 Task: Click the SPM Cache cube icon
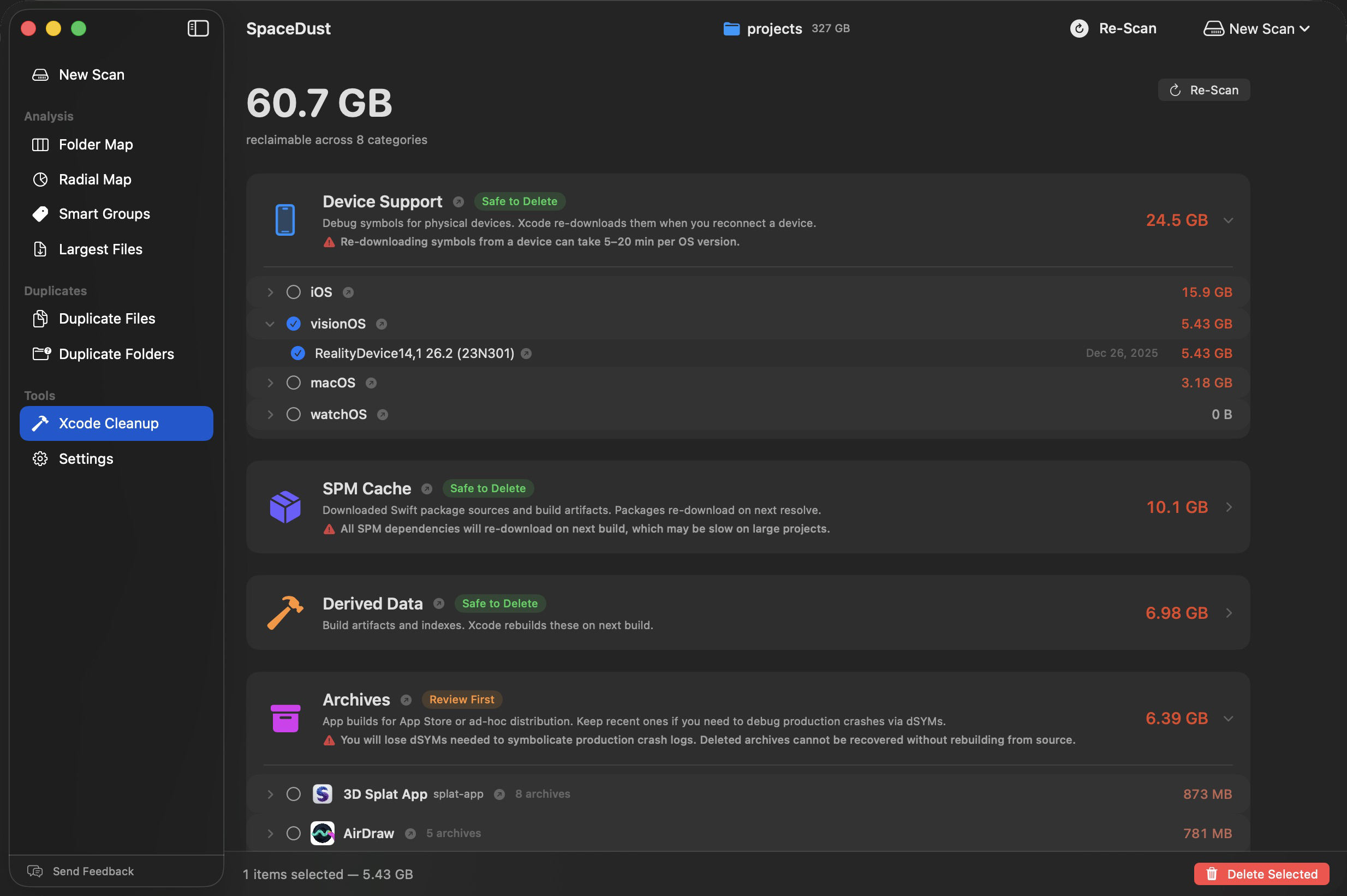pos(285,507)
